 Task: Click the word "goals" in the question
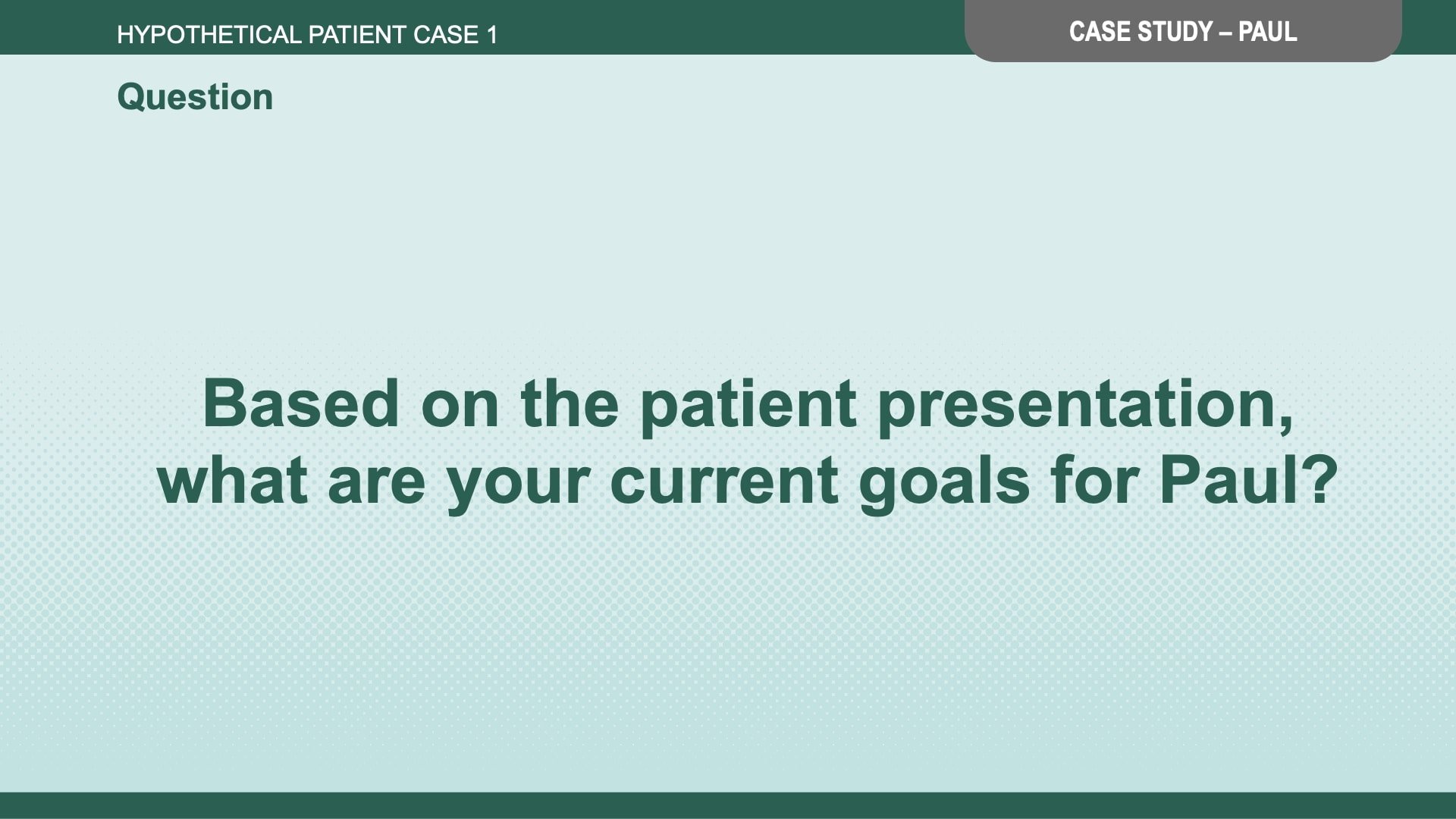coord(944,482)
